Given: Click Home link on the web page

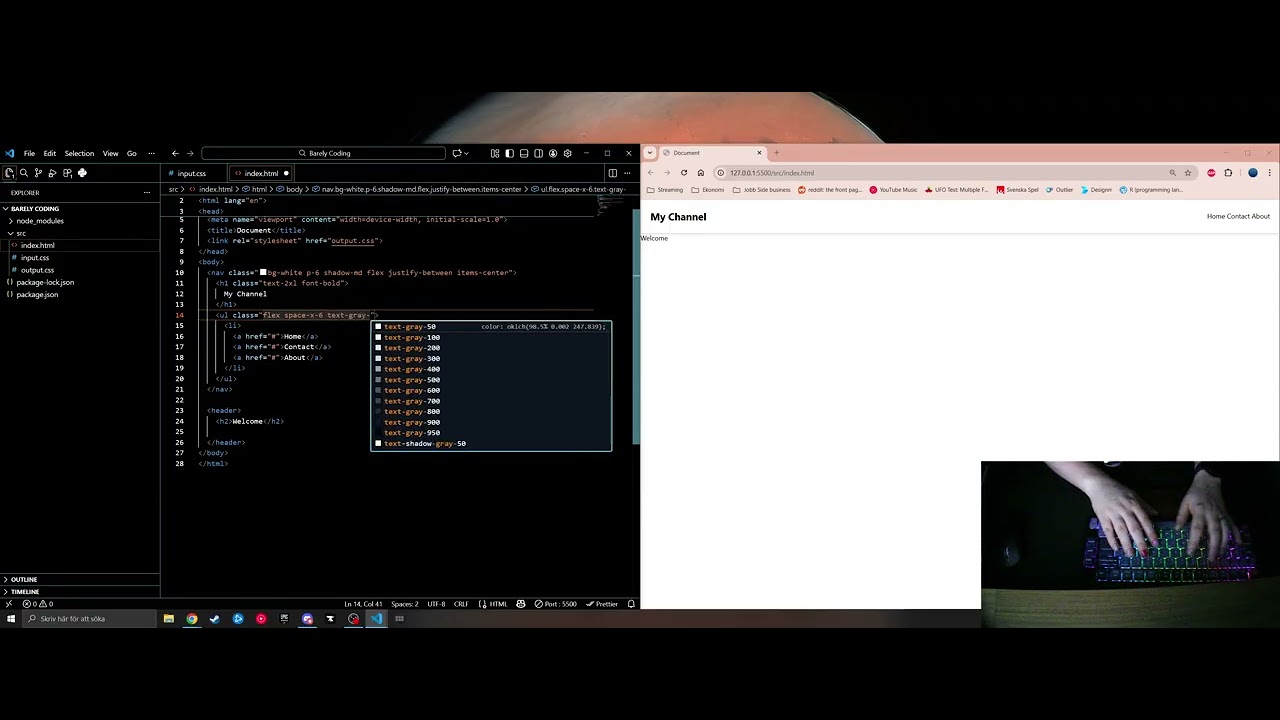Looking at the screenshot, I should [x=1215, y=216].
